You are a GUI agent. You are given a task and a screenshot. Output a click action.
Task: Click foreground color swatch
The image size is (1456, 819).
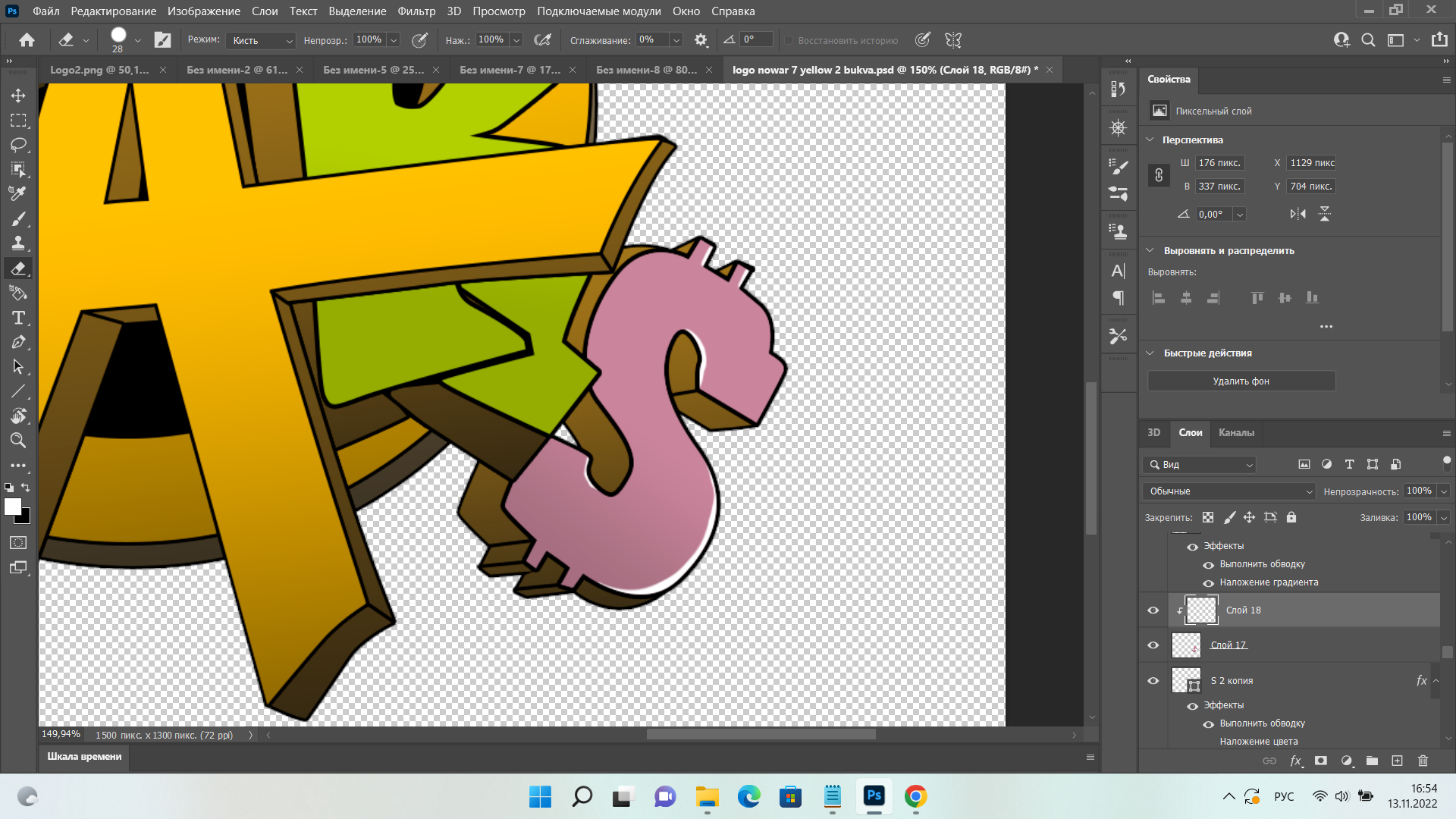[13, 507]
